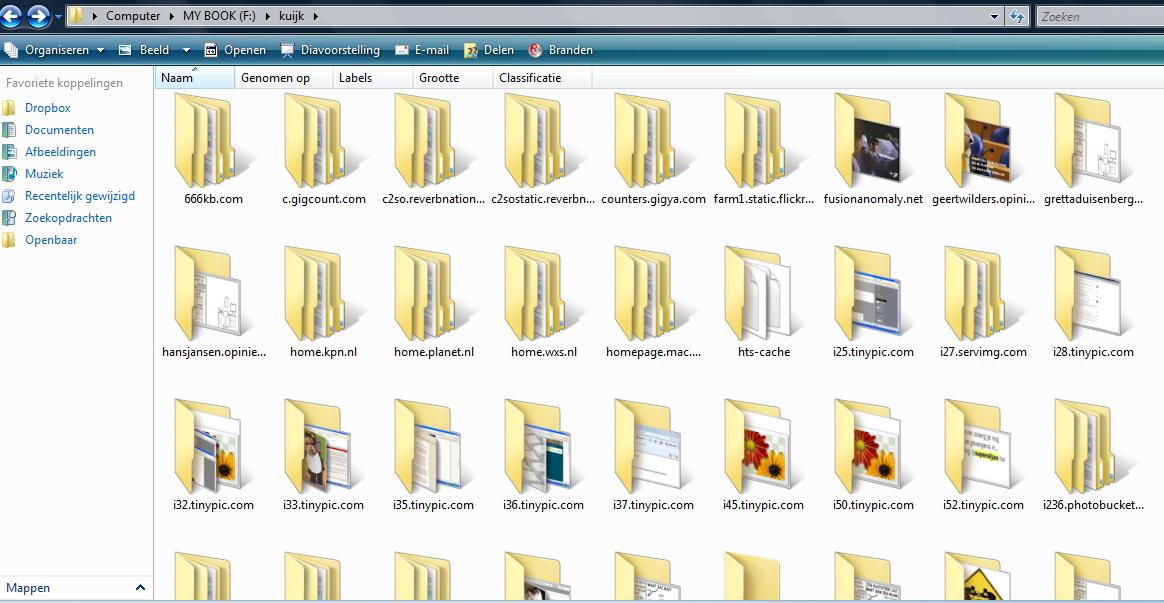Sort by the Labels column
1164x603 pixels.
(373, 77)
